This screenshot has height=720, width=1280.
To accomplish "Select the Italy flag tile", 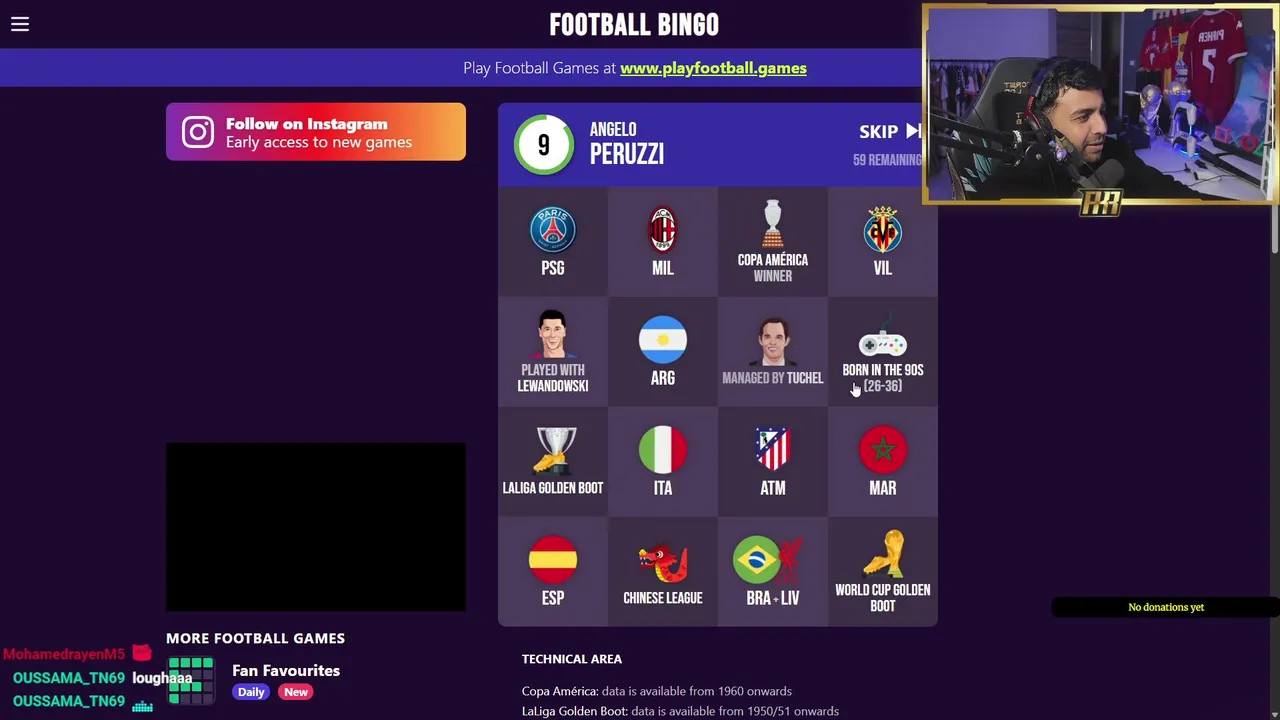I will (x=663, y=462).
